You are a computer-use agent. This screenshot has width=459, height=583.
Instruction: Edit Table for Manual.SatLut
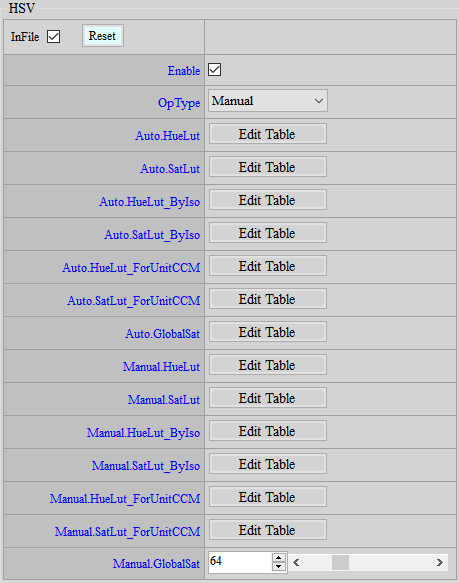pos(268,398)
